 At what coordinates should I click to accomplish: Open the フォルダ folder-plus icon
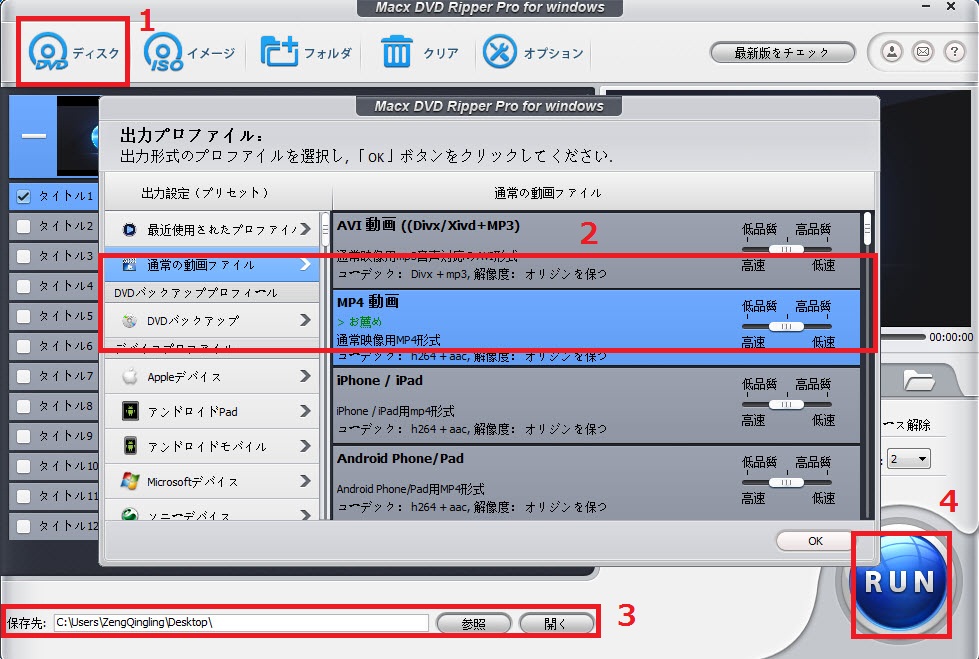click(278, 51)
